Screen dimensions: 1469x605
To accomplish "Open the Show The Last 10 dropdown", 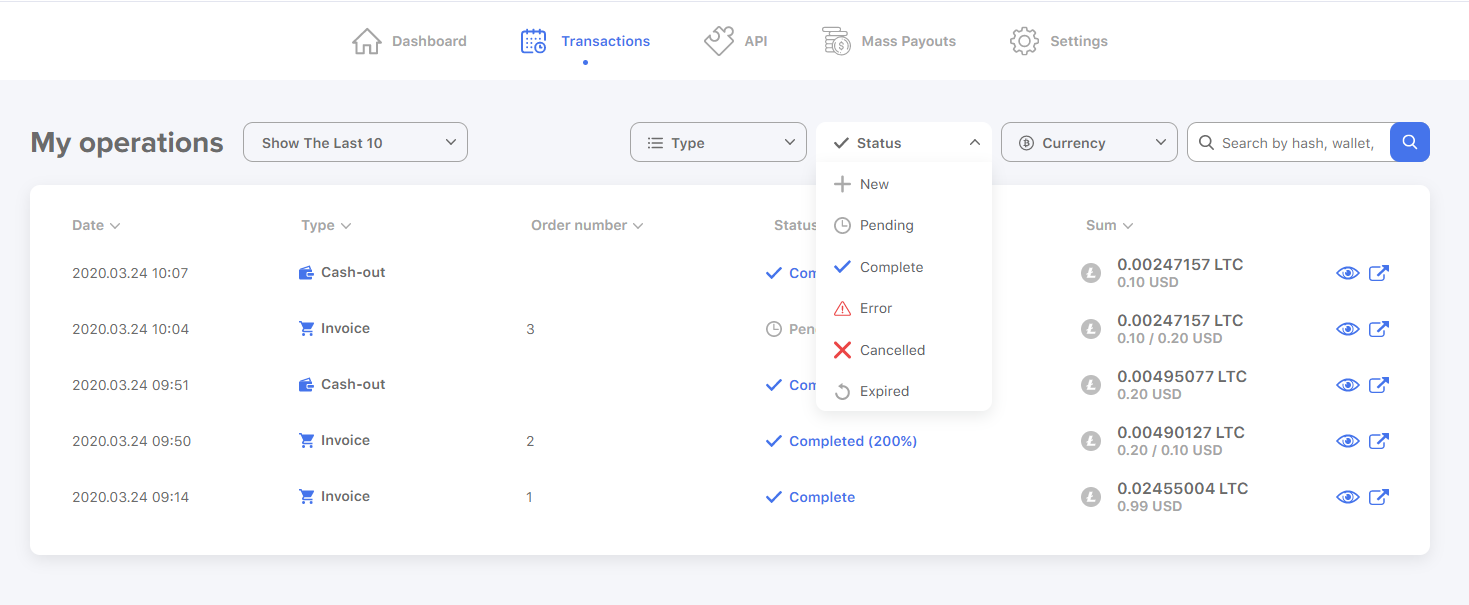I will pos(355,142).
